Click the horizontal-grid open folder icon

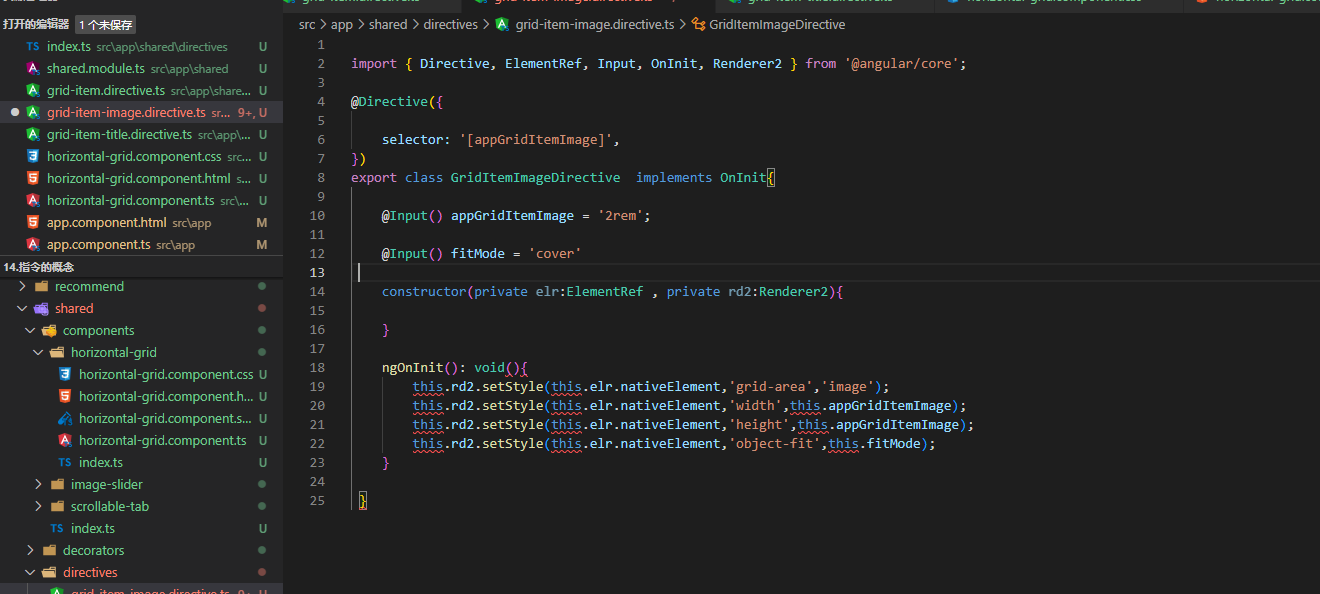point(57,353)
